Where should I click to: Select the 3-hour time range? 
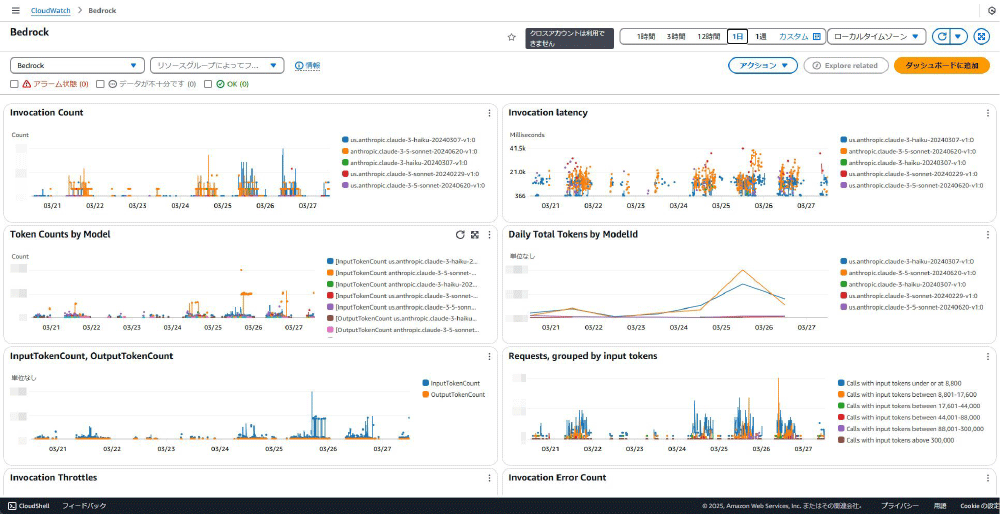(x=676, y=36)
